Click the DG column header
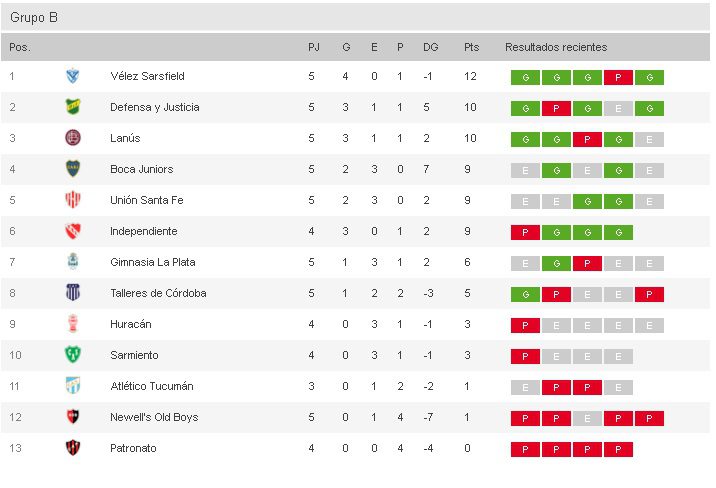716x488 pixels. tap(430, 47)
